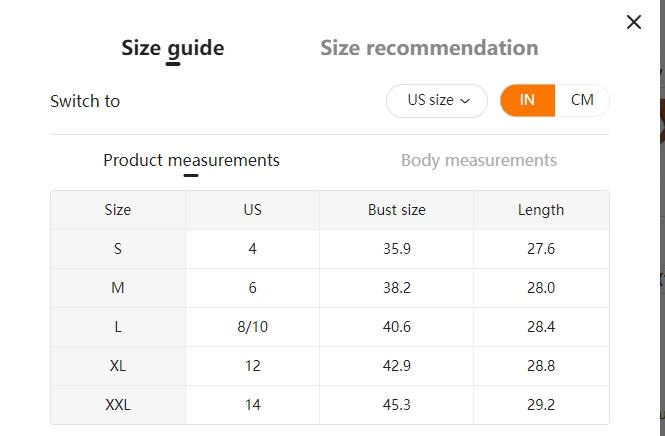Select the XXL size row

[x=330, y=405]
